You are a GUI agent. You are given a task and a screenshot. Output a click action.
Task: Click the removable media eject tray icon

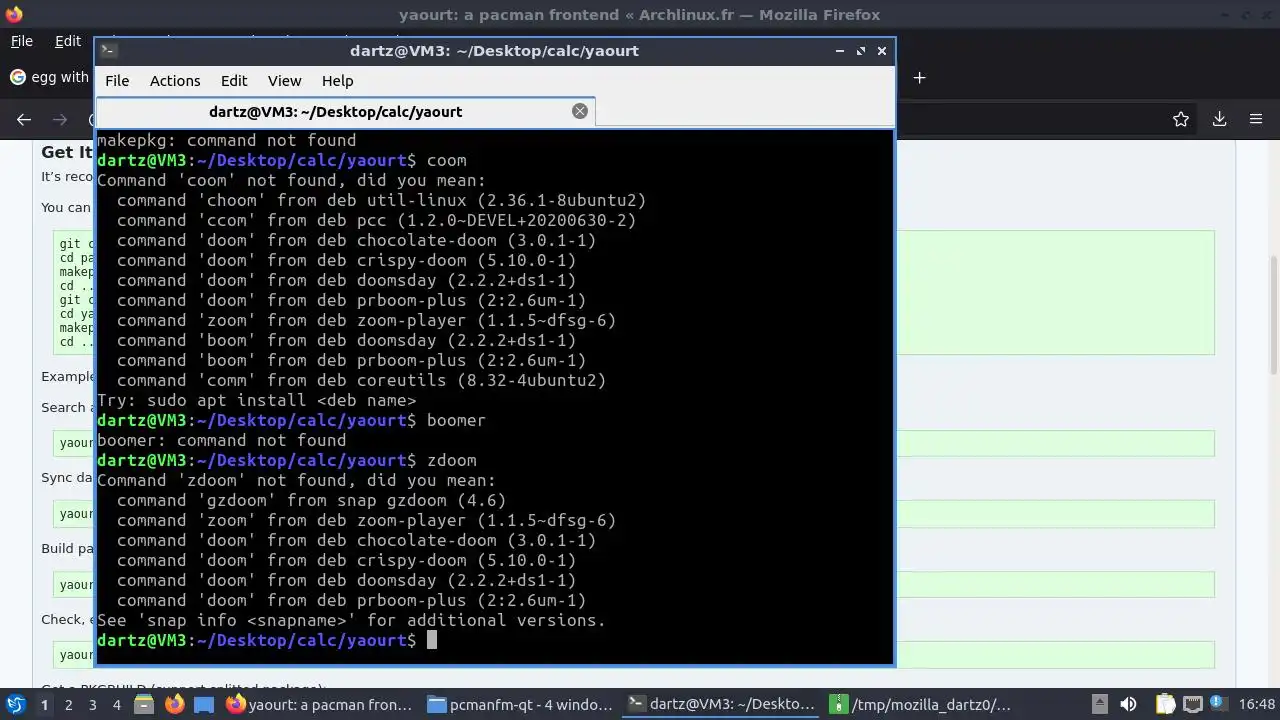[1099, 704]
